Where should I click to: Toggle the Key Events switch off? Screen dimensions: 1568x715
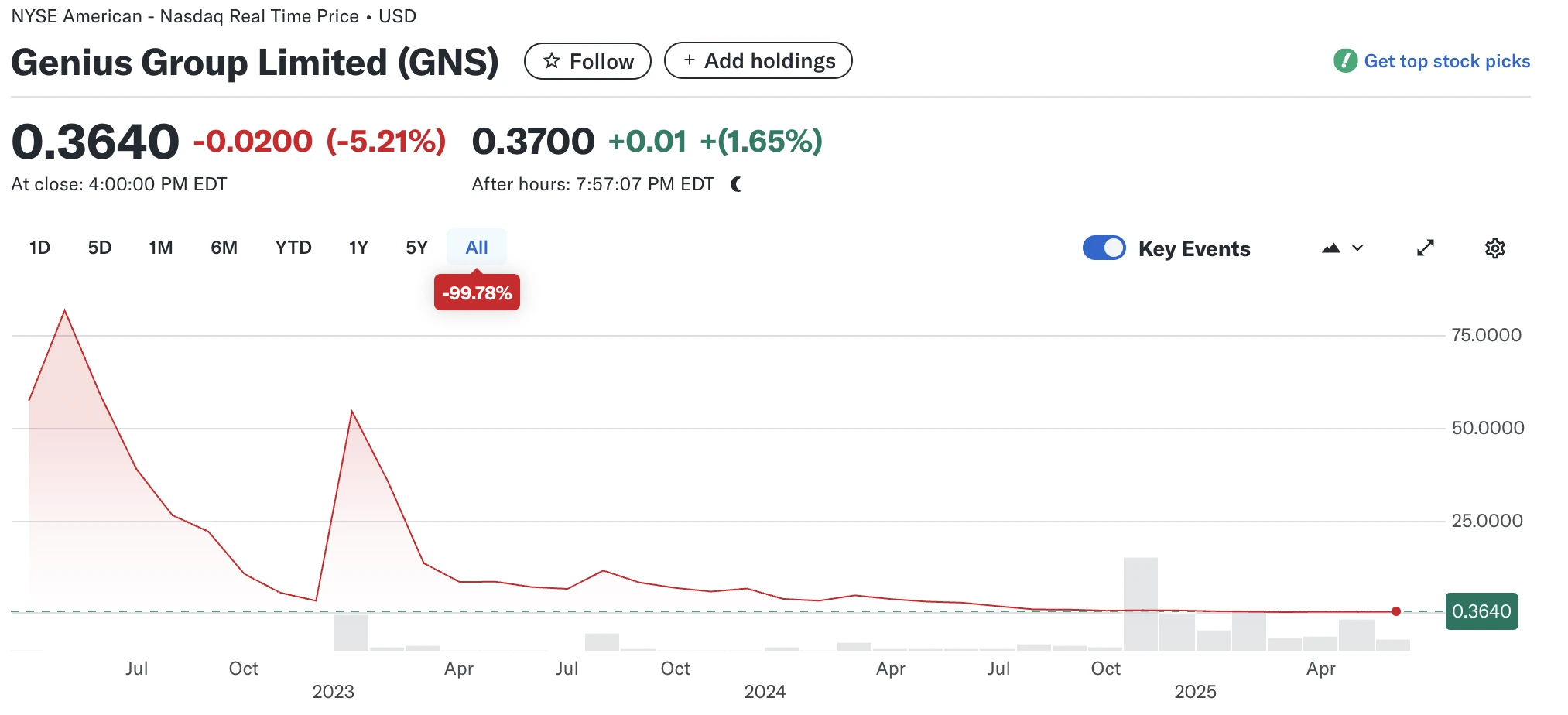click(x=1104, y=248)
